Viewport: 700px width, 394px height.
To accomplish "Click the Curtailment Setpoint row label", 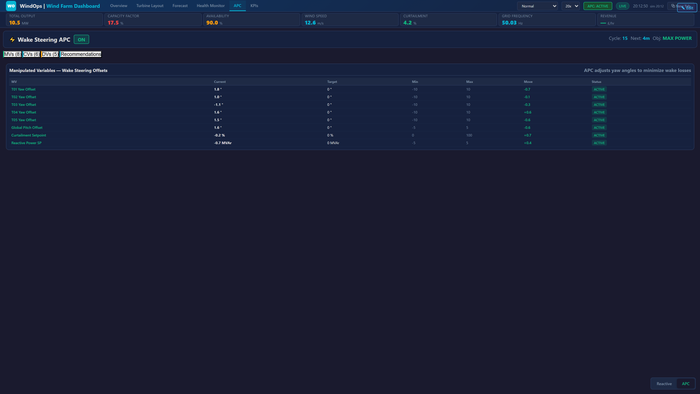I will (29, 135).
